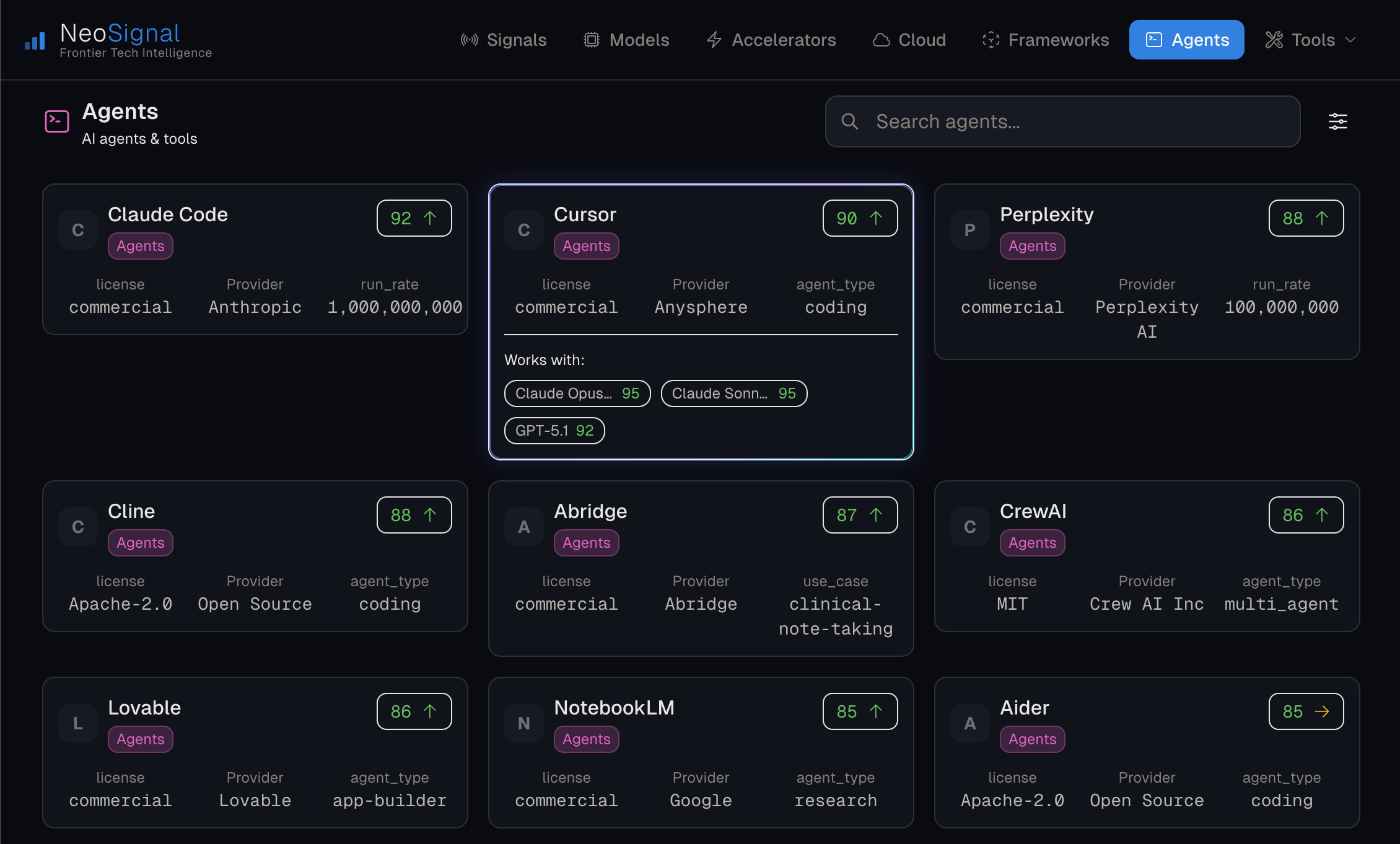1400x844 pixels.
Task: Expand the Tools dropdown menu
Action: tap(1310, 40)
